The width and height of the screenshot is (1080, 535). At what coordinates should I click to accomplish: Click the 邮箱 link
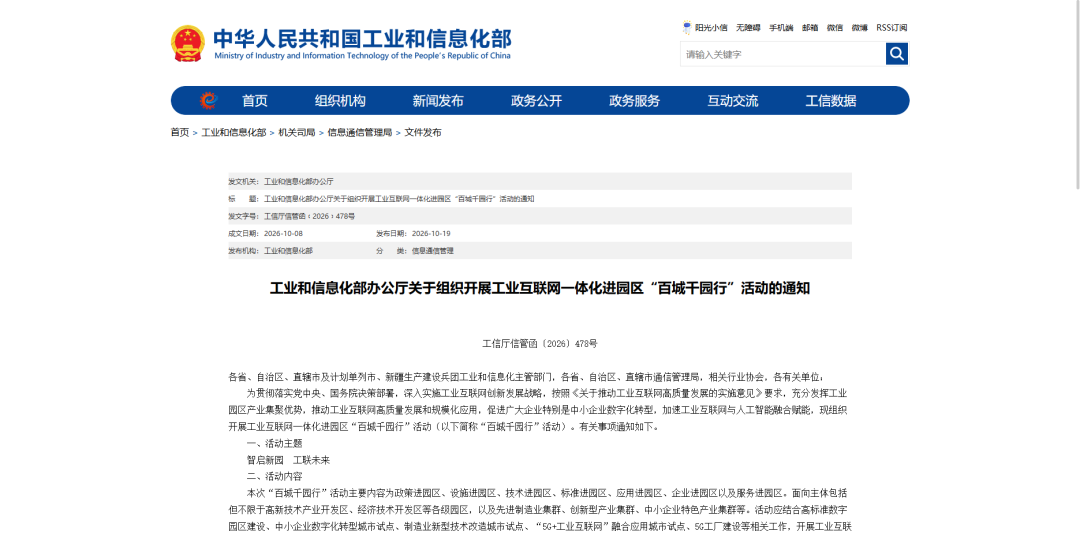810,28
